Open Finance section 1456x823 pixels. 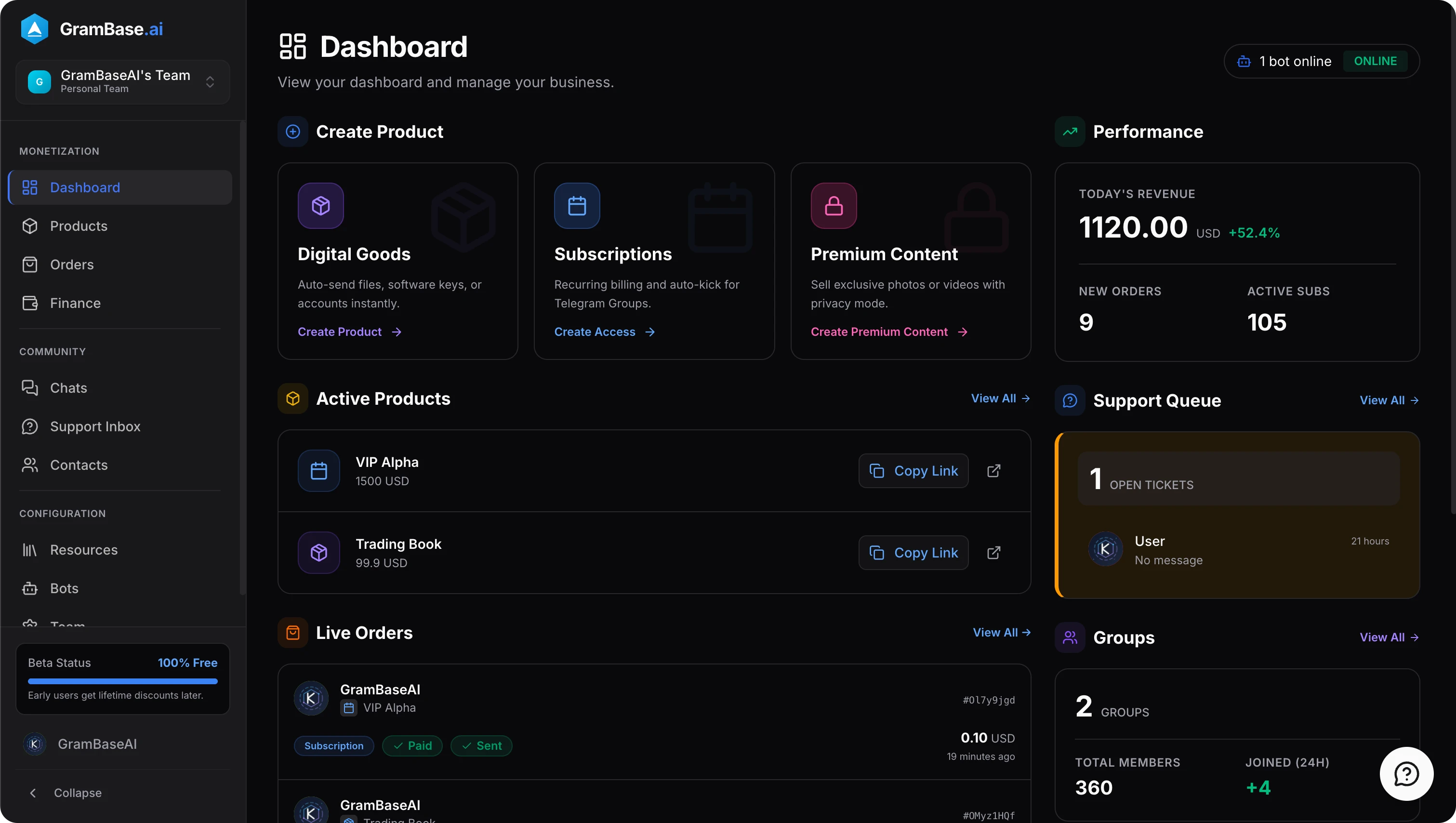tap(75, 303)
